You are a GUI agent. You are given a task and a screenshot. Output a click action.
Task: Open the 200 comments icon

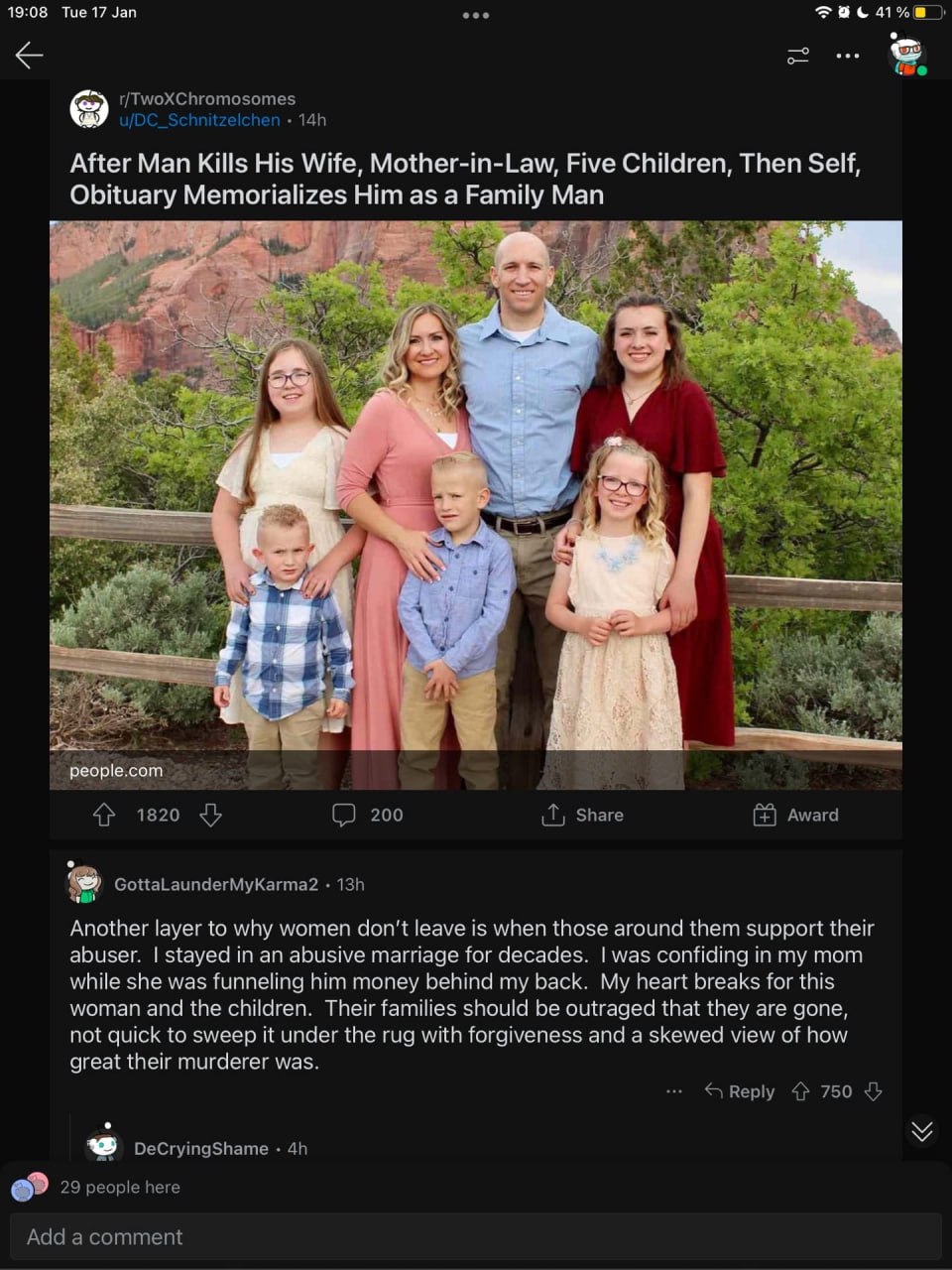pos(343,815)
